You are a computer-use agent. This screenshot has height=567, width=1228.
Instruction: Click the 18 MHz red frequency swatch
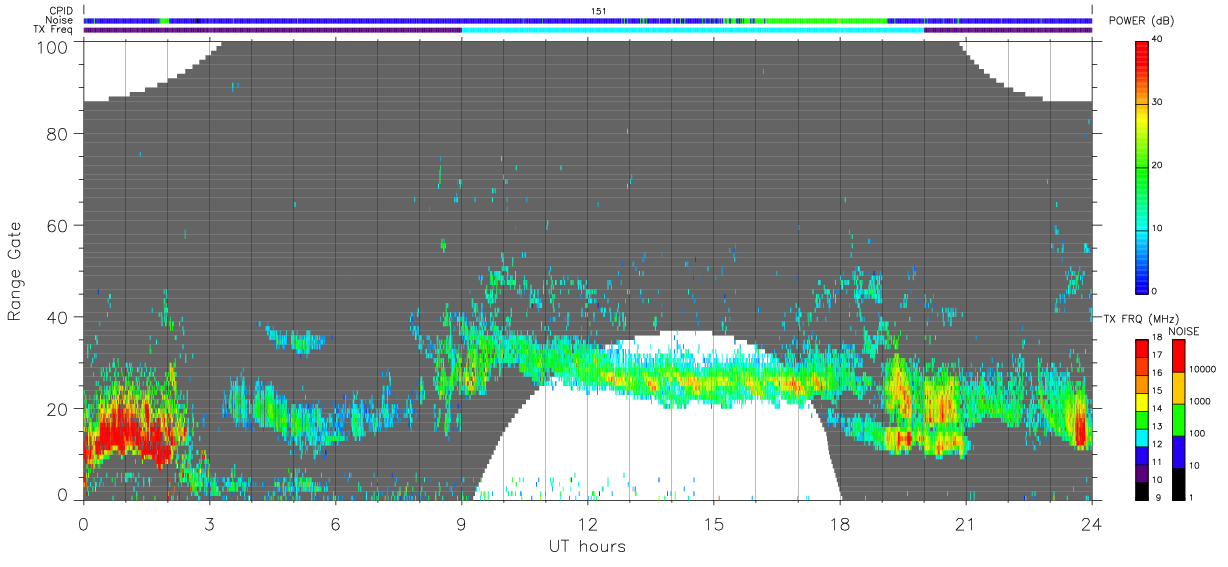[1141, 348]
